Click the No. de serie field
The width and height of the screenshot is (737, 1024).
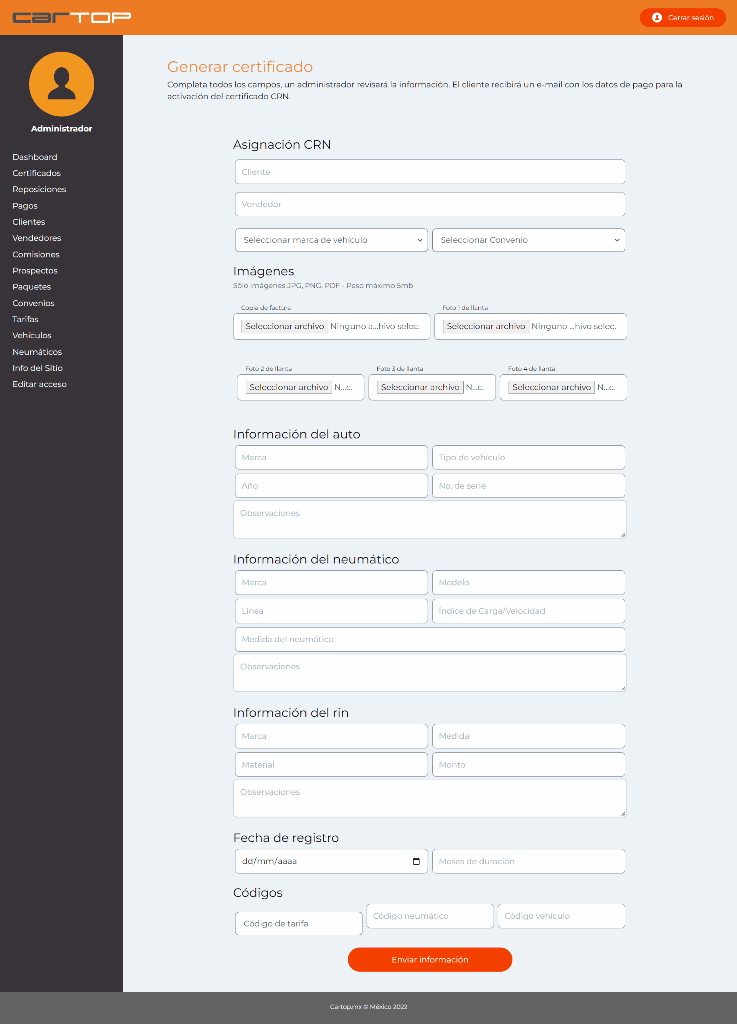[528, 486]
